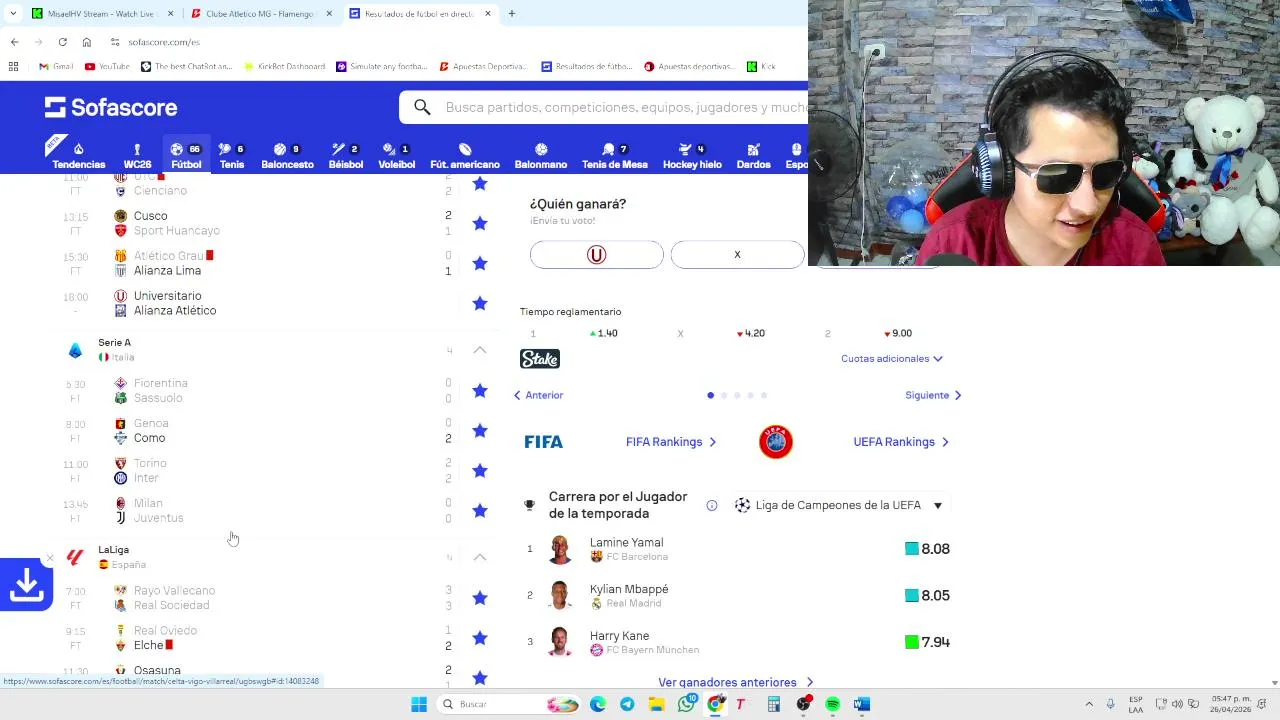Open the Tendencias sports tab
This screenshot has width=1280, height=720.
point(78,156)
